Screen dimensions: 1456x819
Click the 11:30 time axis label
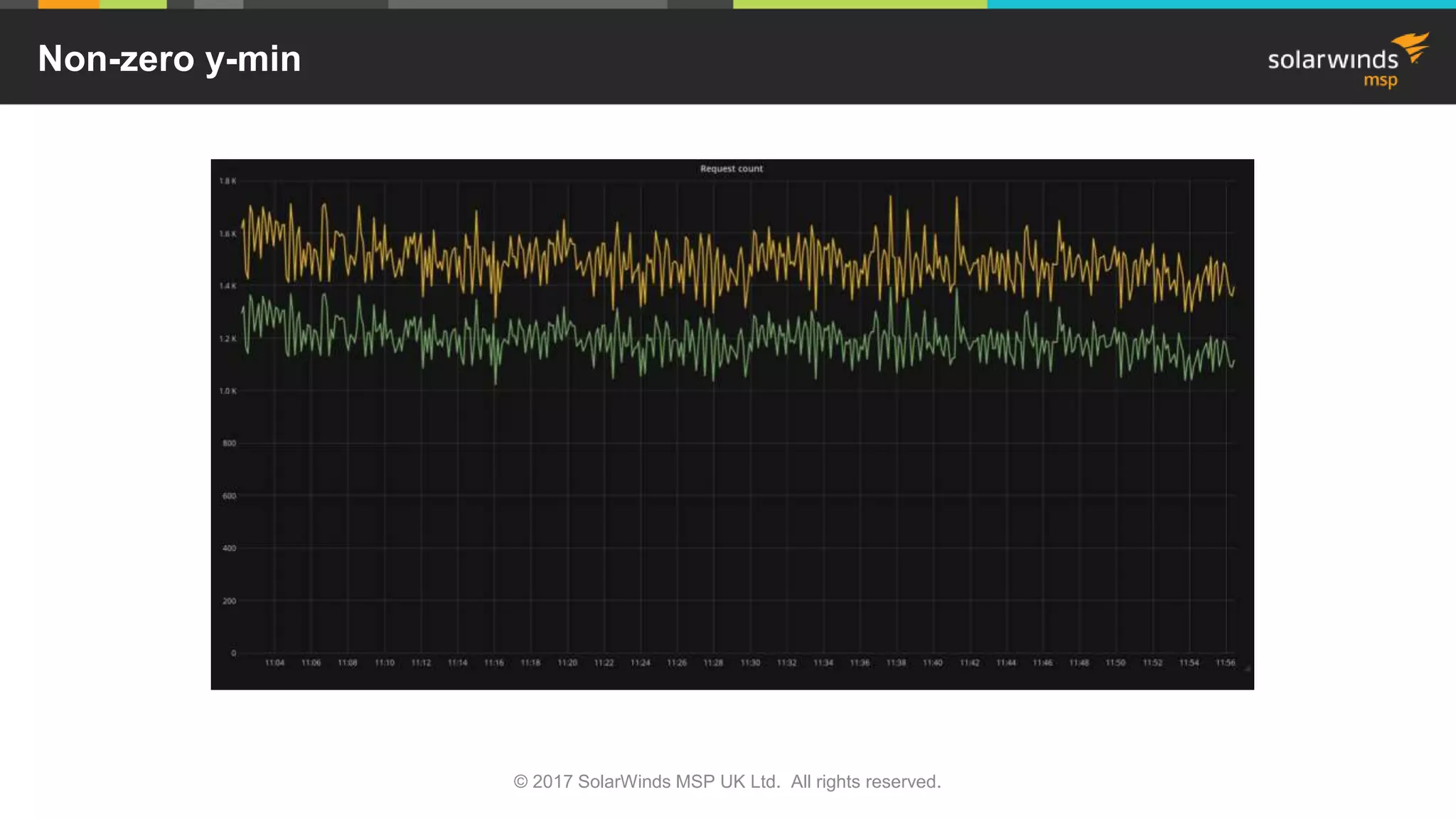tap(750, 663)
